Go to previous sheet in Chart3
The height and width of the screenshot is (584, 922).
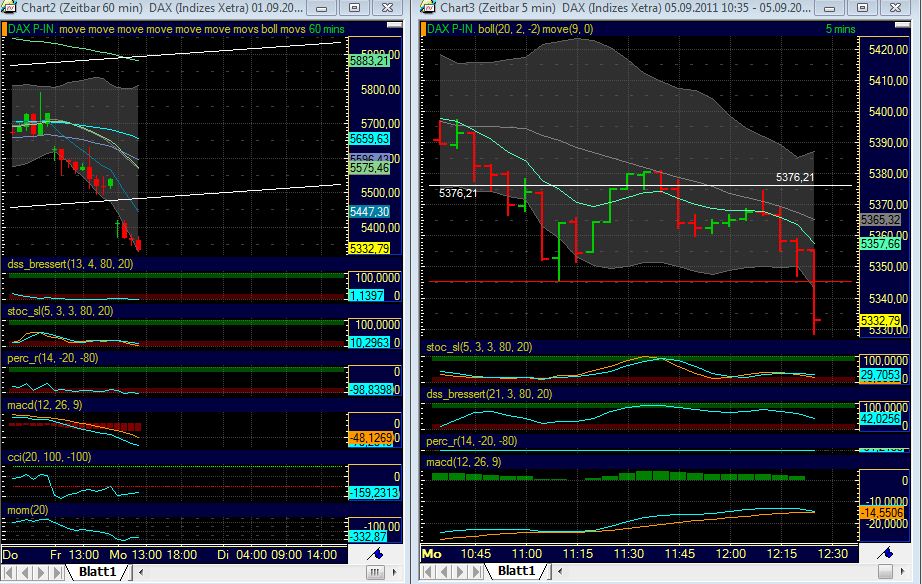444,572
